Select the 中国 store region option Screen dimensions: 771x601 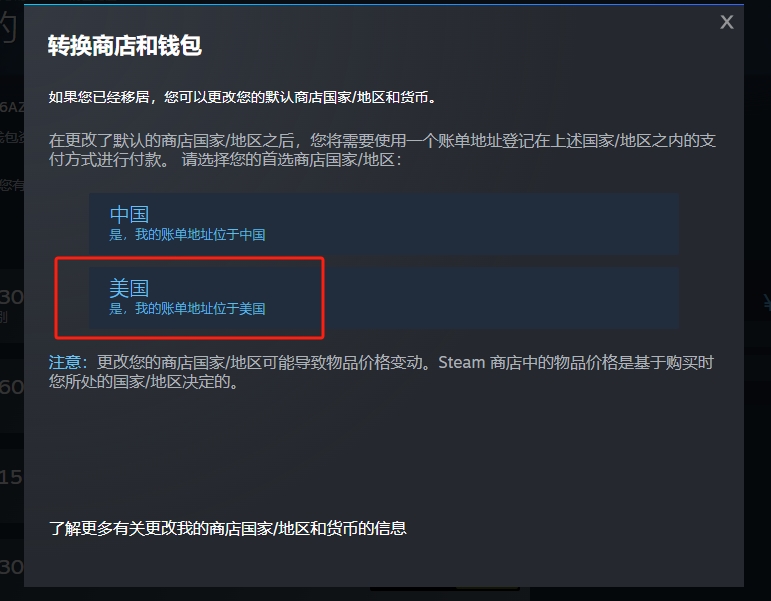point(384,224)
